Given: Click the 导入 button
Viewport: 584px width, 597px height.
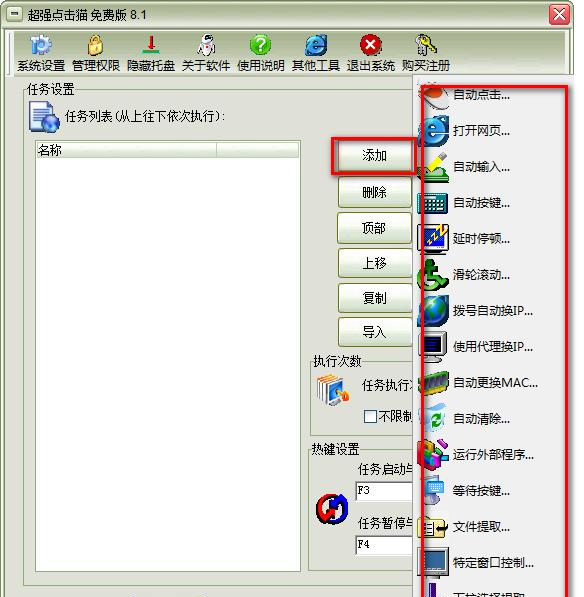Looking at the screenshot, I should pos(375,332).
